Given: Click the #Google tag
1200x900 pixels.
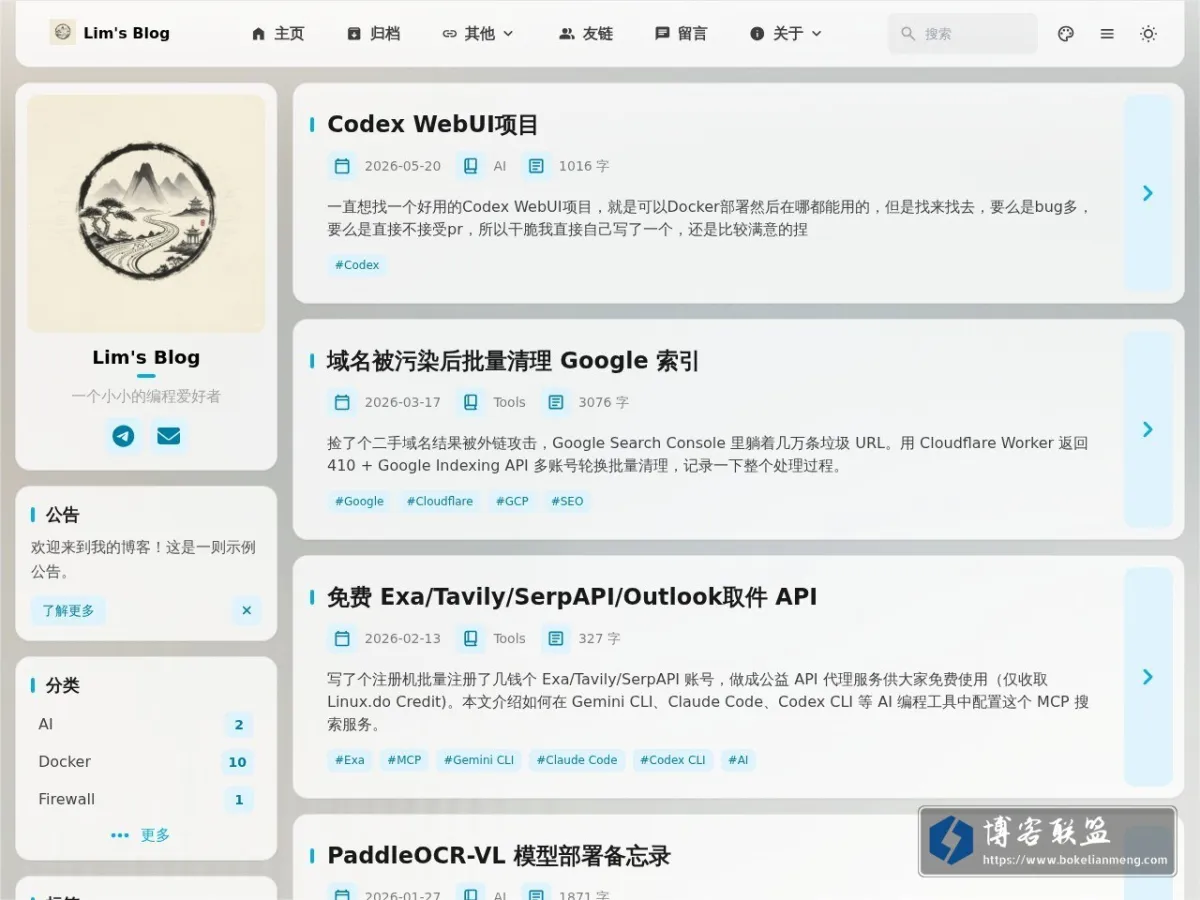Looking at the screenshot, I should pyautogui.click(x=359, y=501).
